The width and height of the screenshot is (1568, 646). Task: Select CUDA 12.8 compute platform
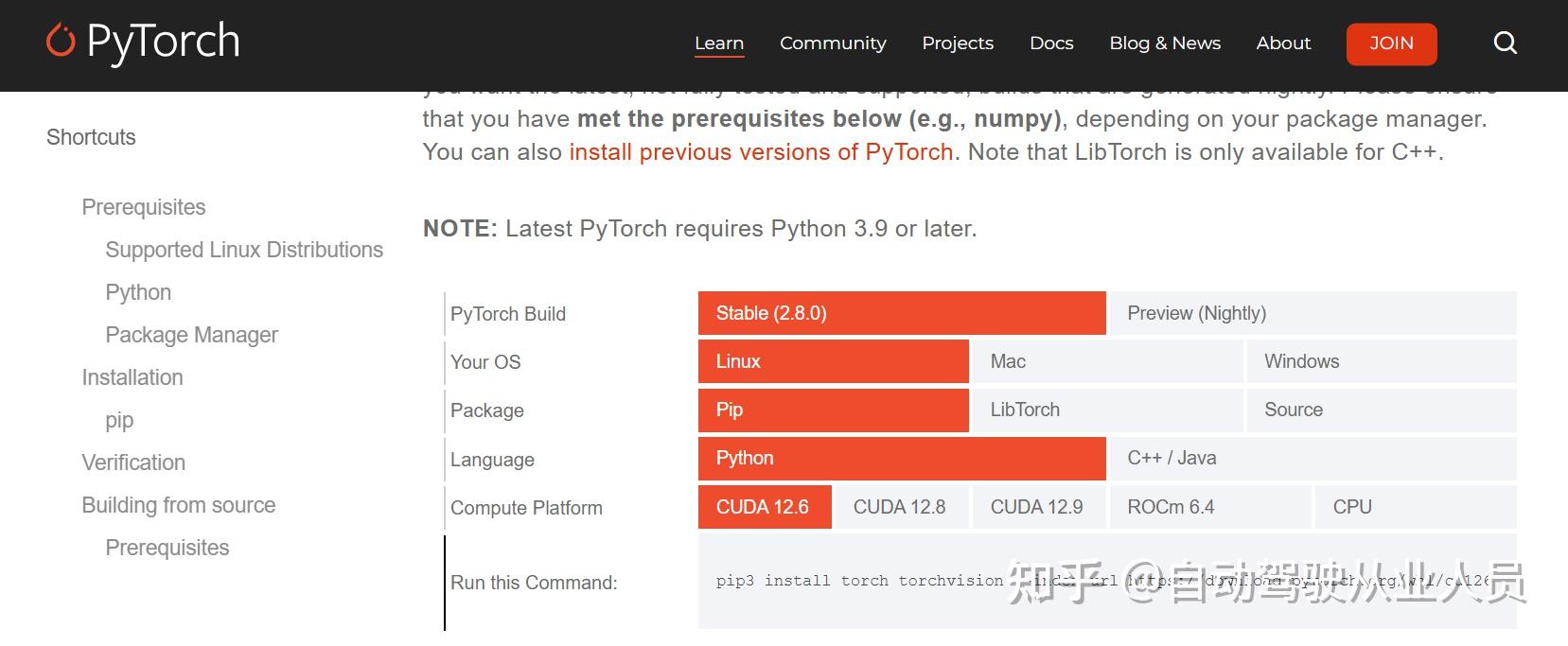900,506
